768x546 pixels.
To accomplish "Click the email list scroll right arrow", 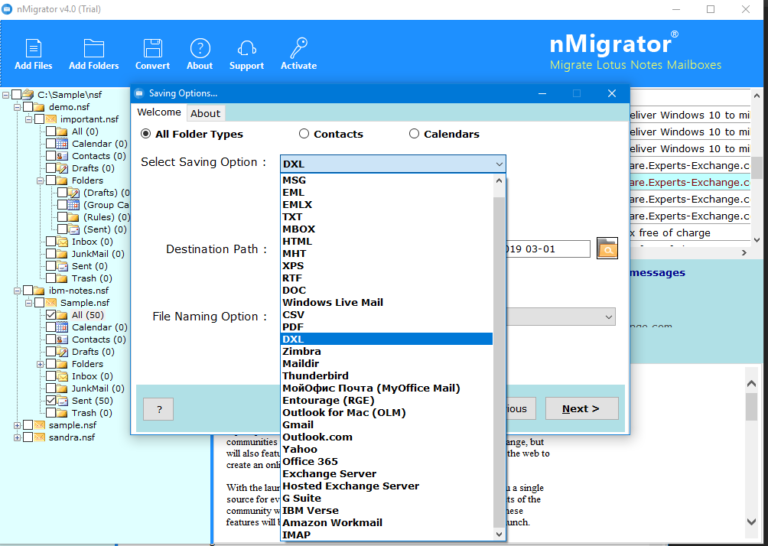I will (x=744, y=253).
